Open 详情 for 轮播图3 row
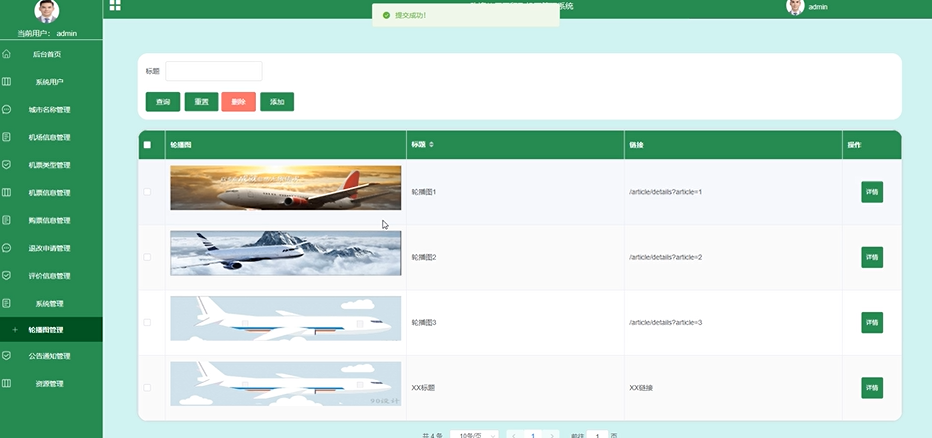932x438 pixels. (x=872, y=322)
